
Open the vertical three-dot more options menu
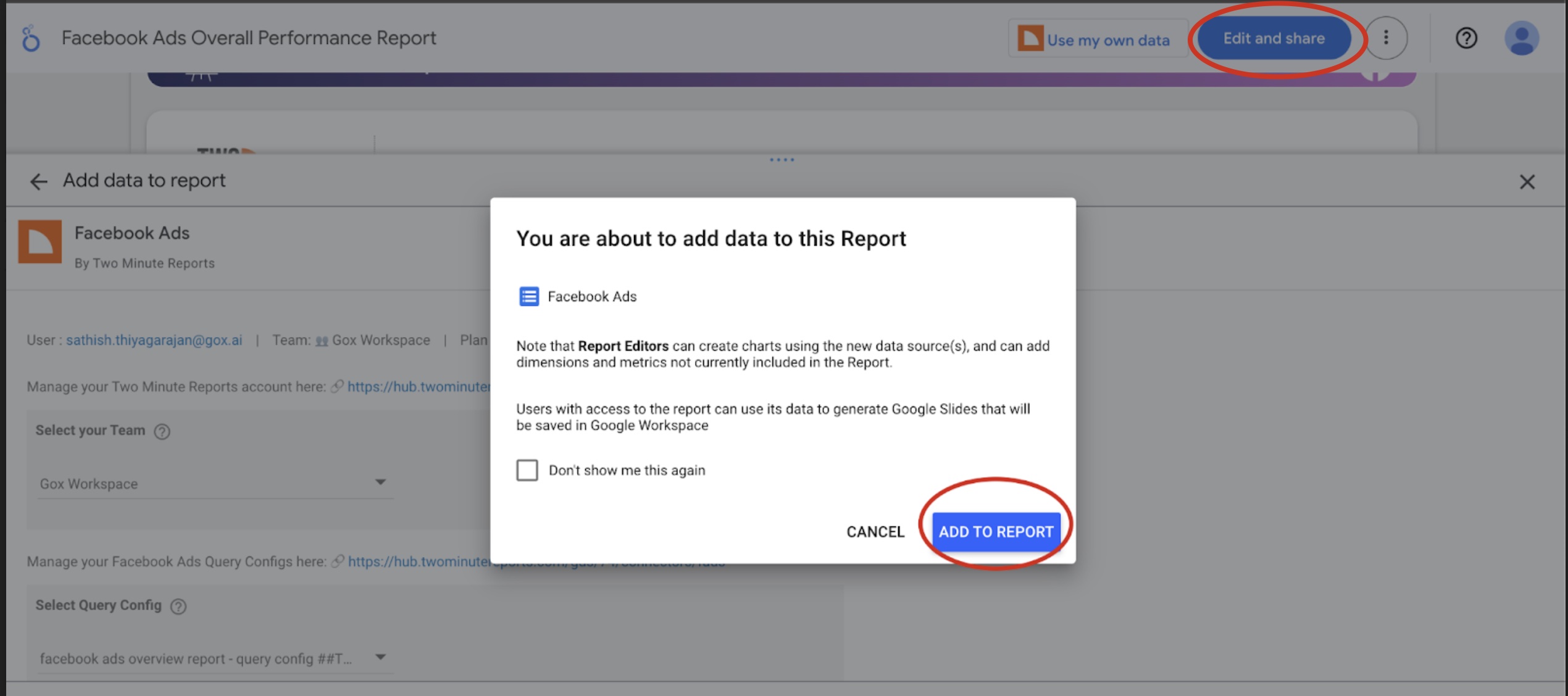click(x=1386, y=38)
